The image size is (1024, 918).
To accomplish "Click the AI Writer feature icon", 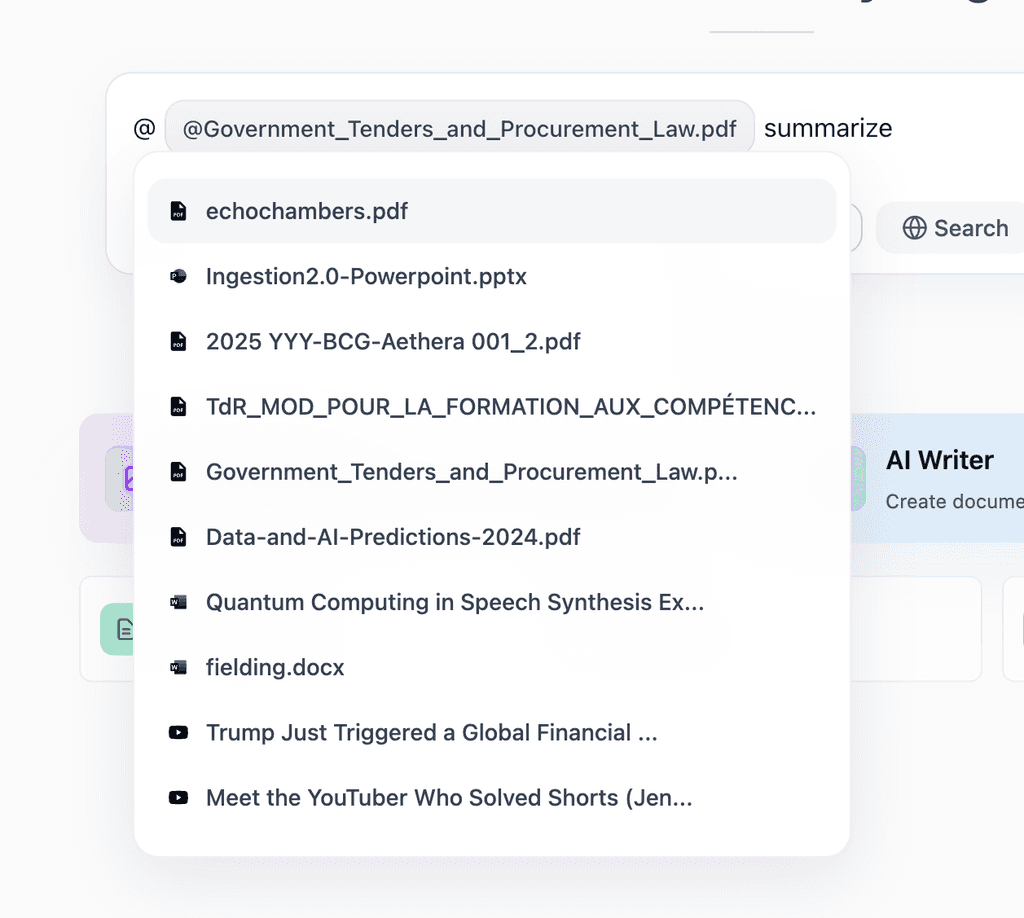I will click(860, 478).
